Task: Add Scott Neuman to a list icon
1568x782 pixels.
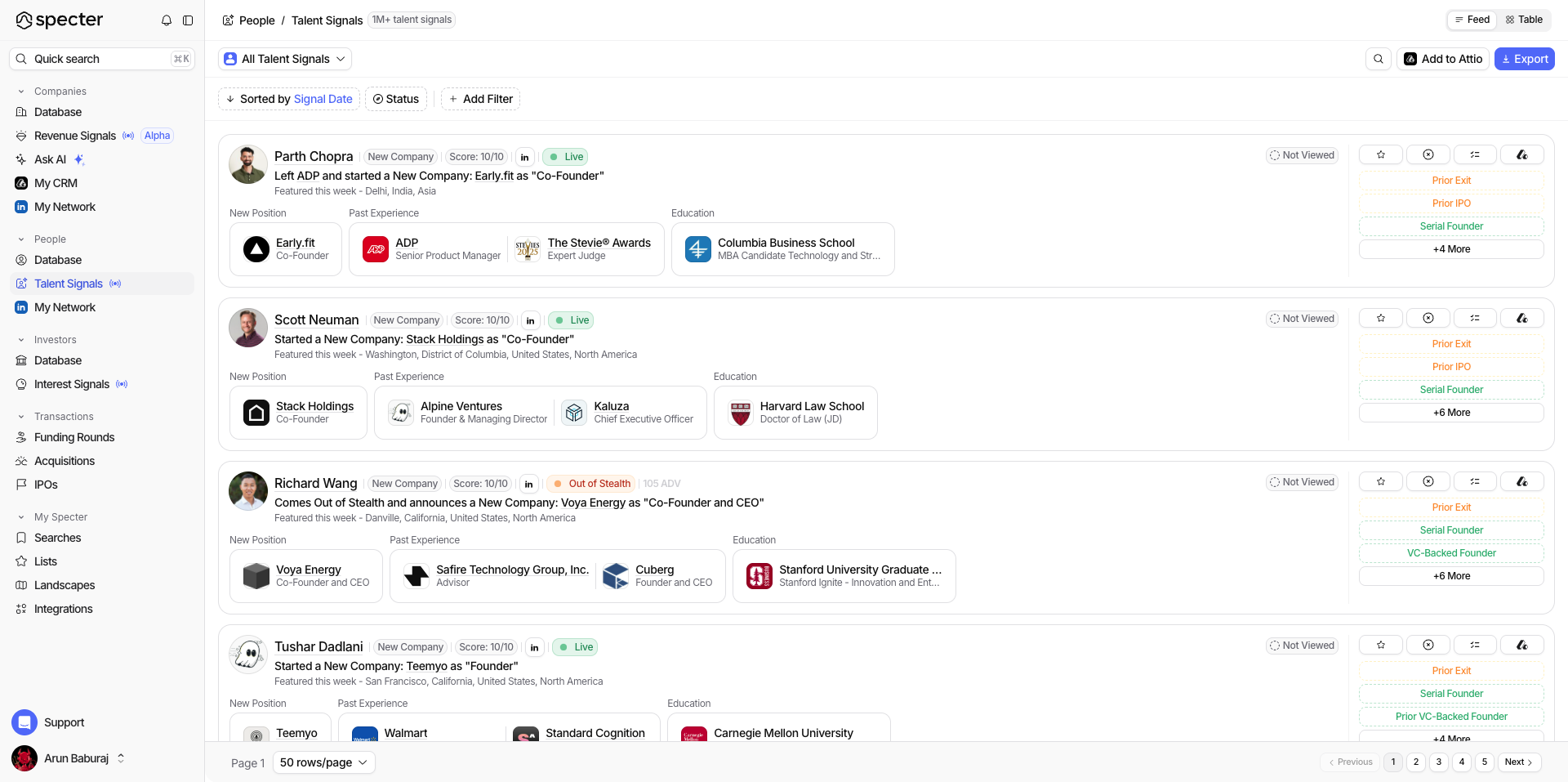Action: coord(1474,318)
